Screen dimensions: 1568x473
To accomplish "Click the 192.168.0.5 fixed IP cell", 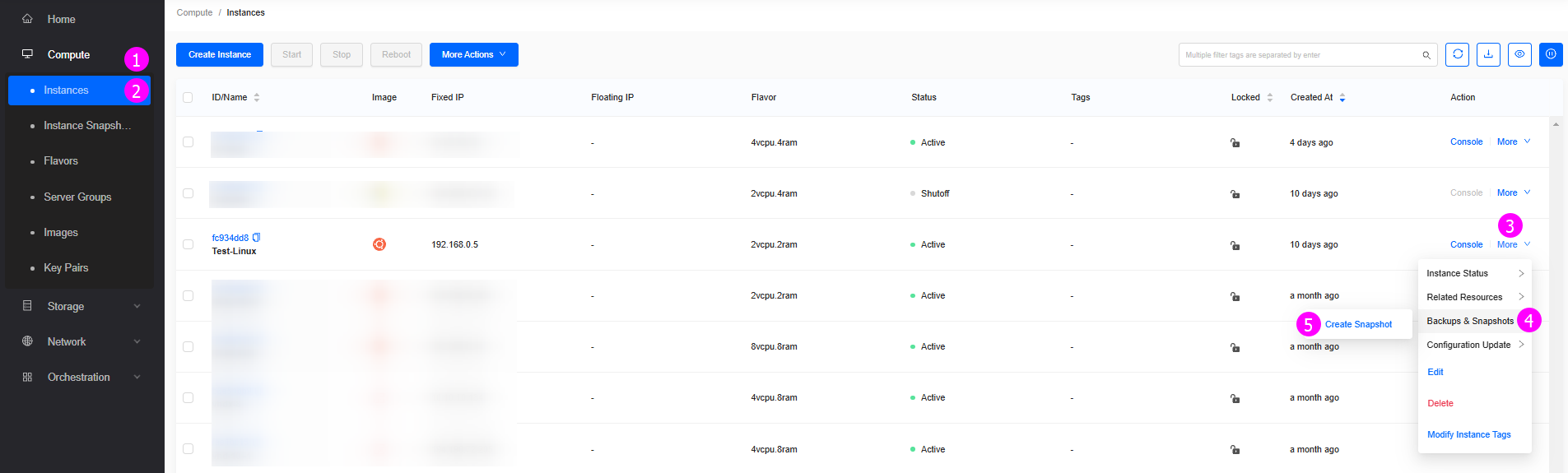I will click(x=454, y=244).
